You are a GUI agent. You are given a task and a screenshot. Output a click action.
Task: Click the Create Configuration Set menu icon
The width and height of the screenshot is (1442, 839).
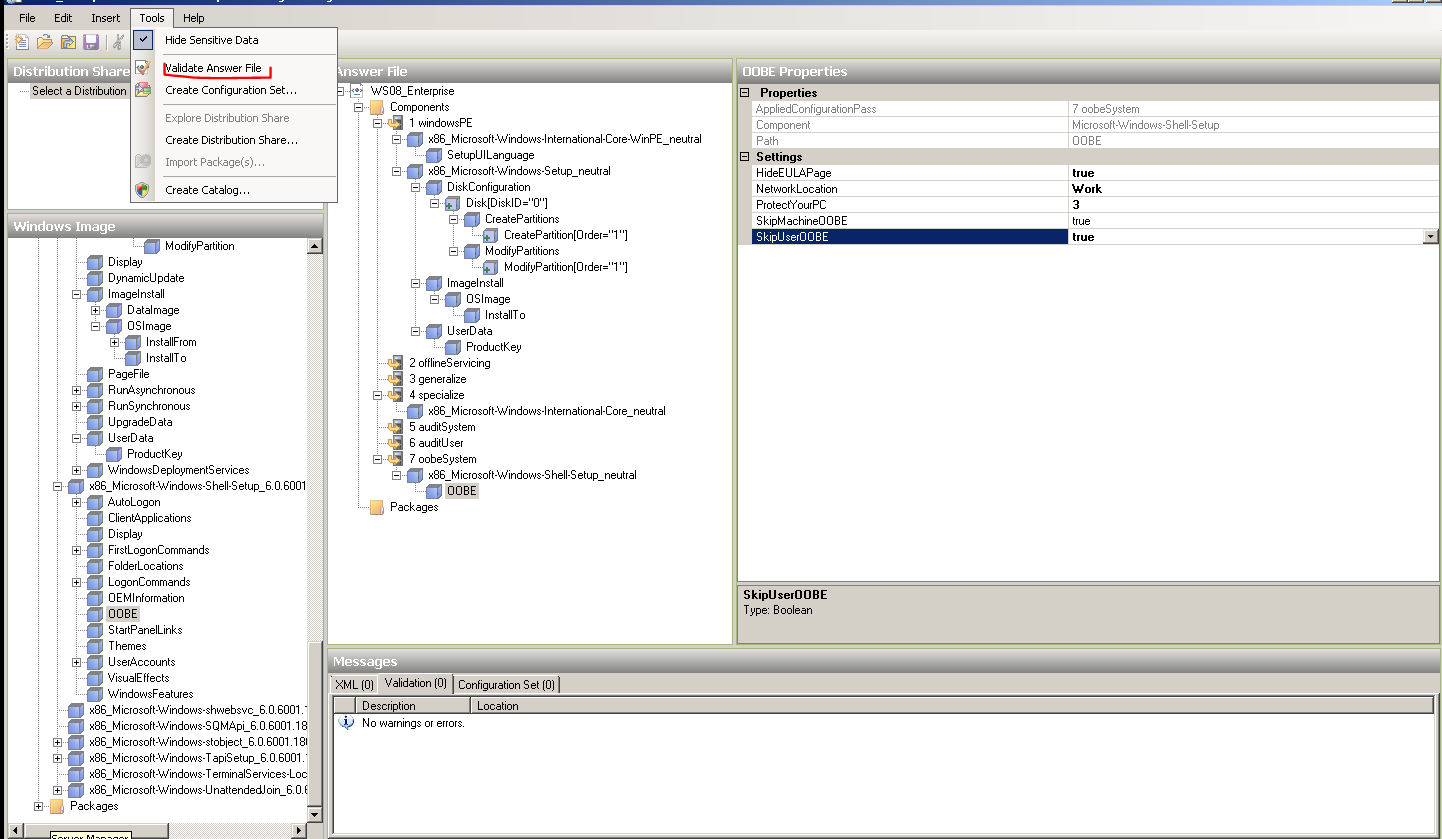pyautogui.click(x=143, y=90)
